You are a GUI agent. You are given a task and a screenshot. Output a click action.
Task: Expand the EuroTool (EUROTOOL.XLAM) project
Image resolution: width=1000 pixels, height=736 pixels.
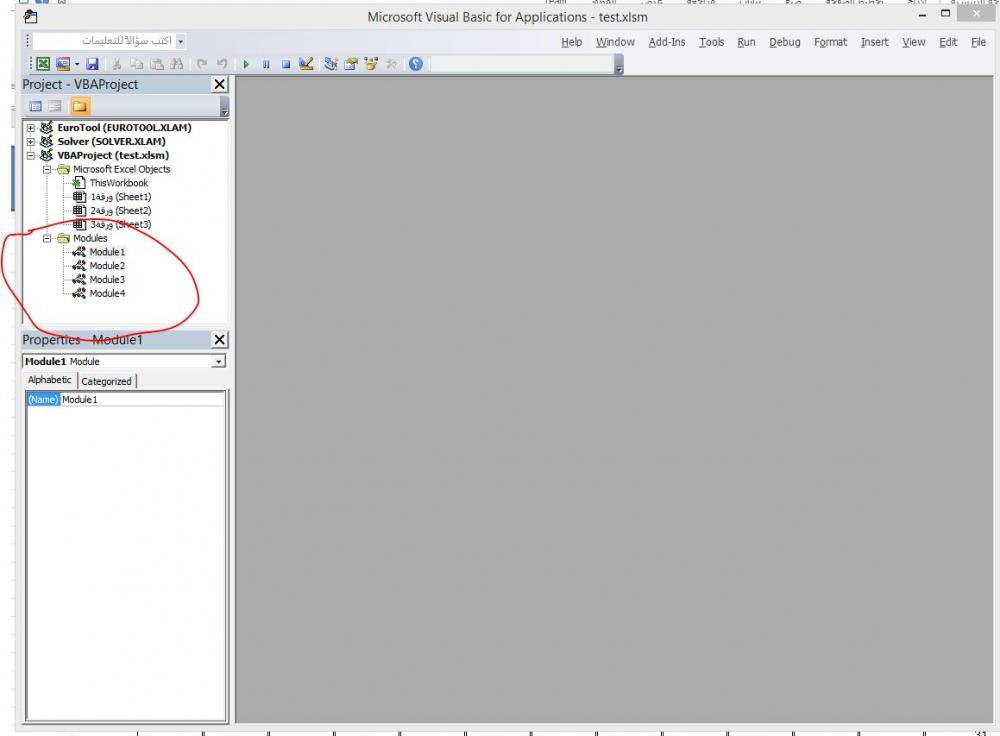[x=31, y=128]
